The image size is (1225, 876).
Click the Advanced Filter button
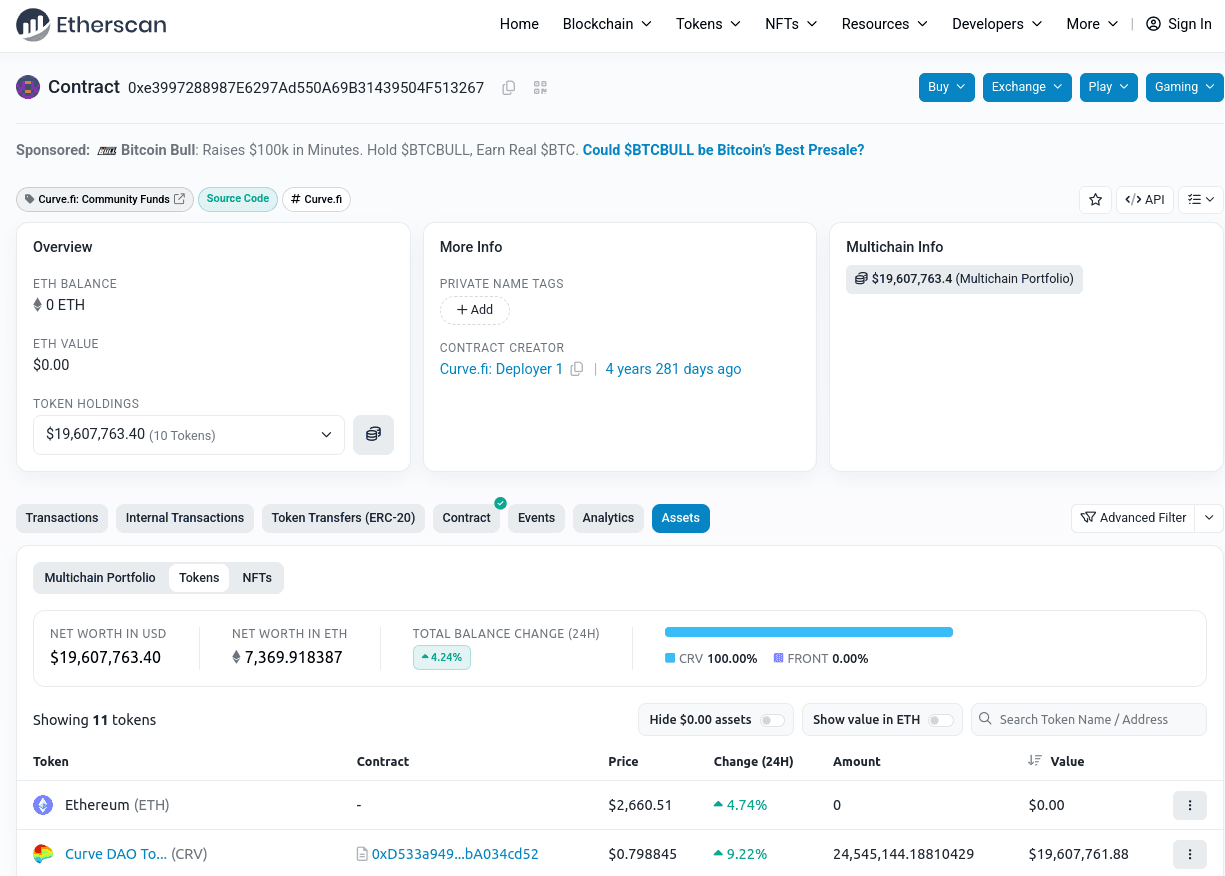pos(1134,518)
